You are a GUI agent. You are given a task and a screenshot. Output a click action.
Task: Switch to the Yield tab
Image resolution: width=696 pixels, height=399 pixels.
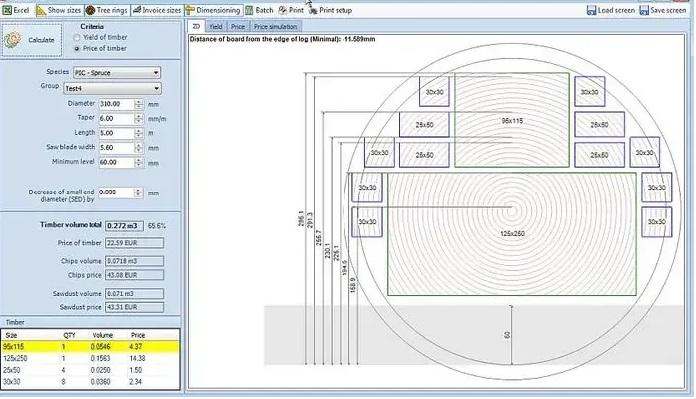(216, 27)
